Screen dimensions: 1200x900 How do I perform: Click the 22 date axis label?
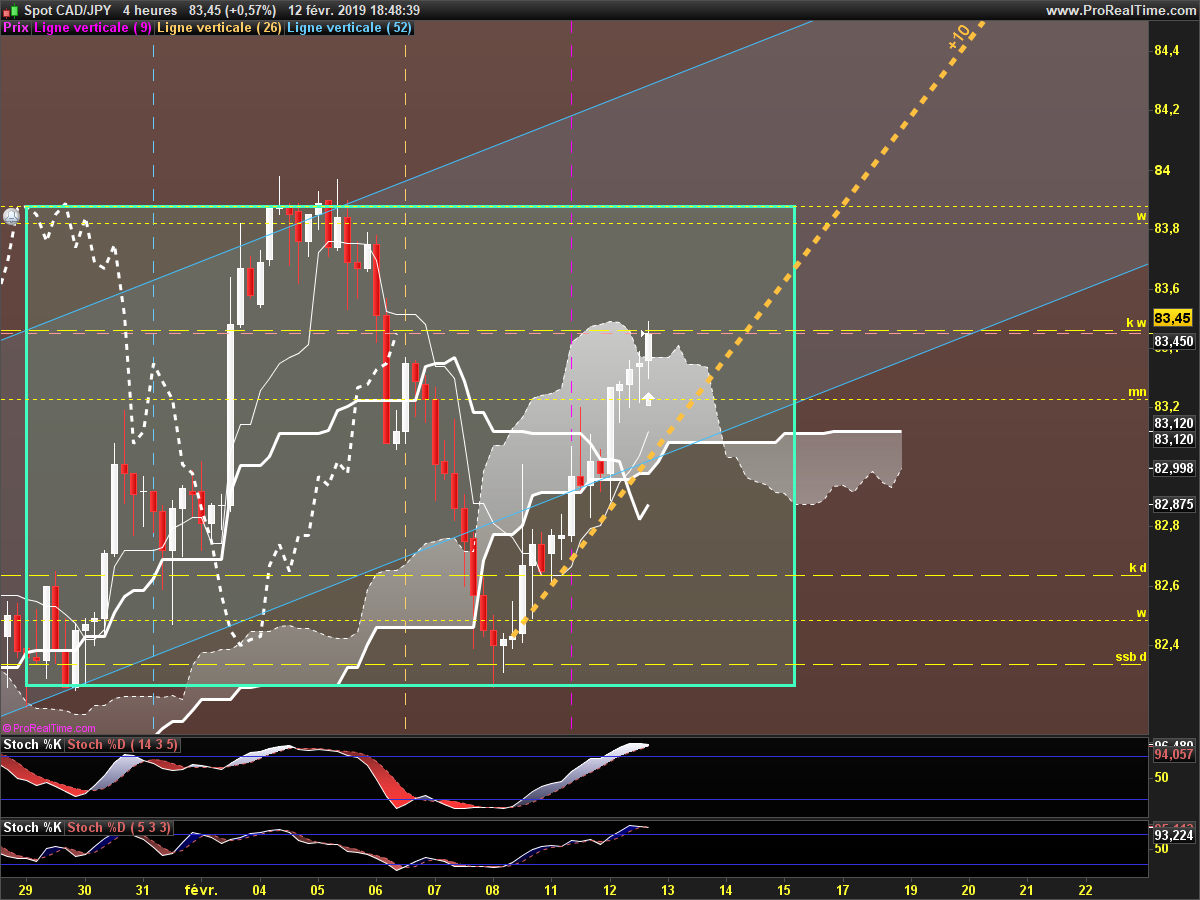click(1085, 889)
